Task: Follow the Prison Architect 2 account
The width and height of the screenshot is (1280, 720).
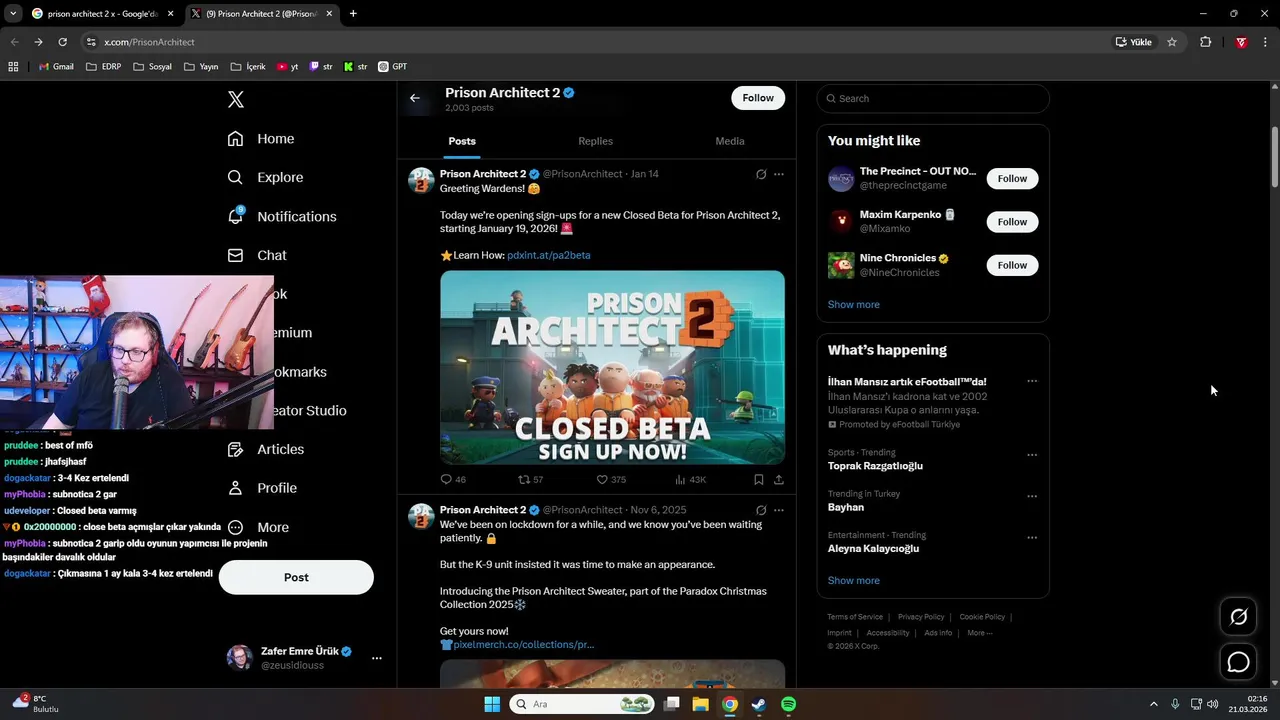Action: pyautogui.click(x=758, y=98)
